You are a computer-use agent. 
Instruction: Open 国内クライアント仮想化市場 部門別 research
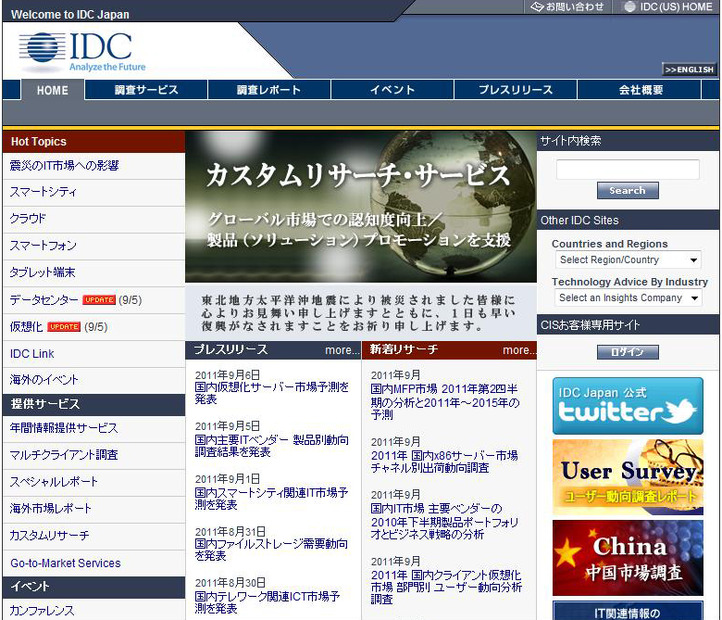446,587
